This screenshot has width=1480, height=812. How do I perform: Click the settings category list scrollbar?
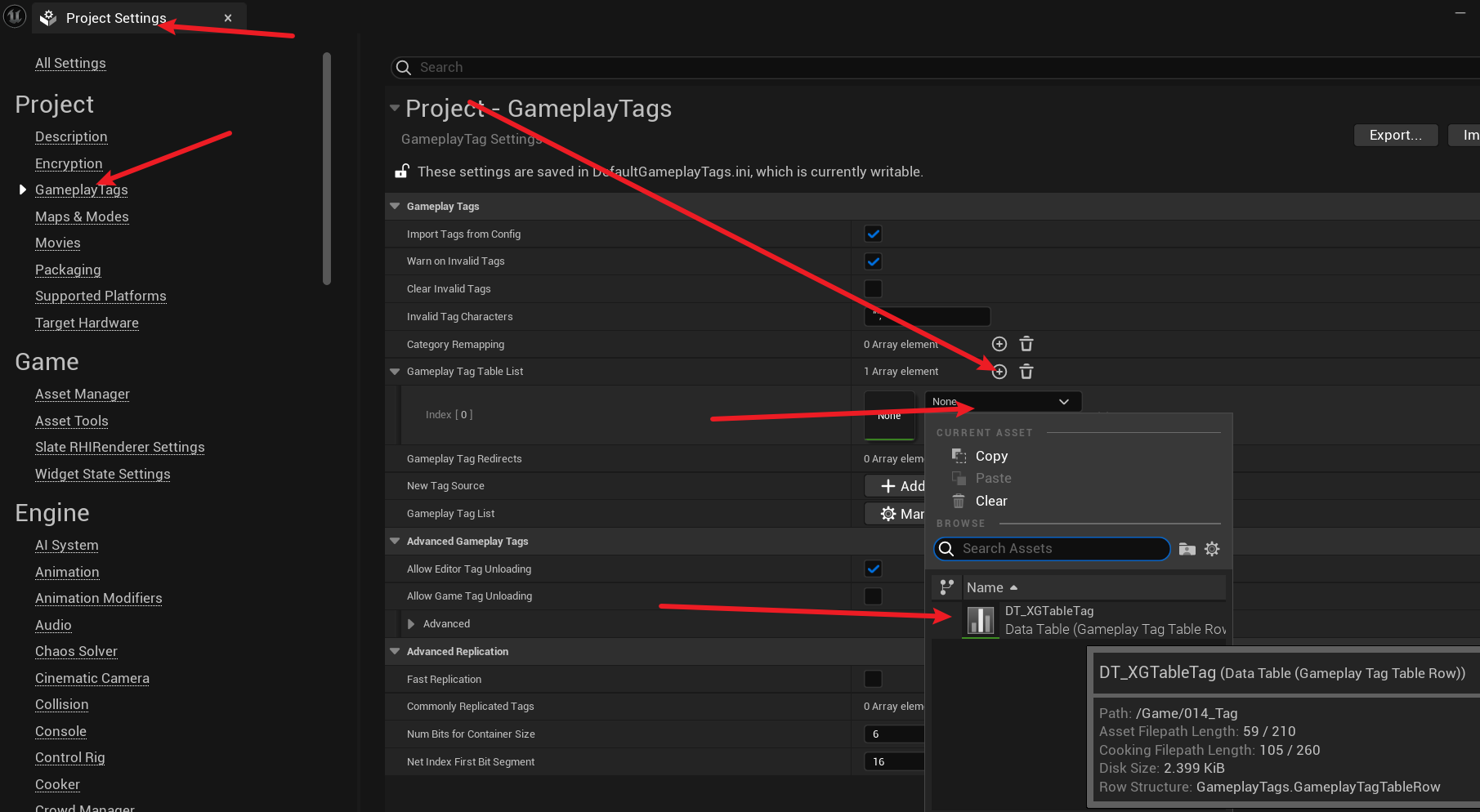click(x=327, y=168)
